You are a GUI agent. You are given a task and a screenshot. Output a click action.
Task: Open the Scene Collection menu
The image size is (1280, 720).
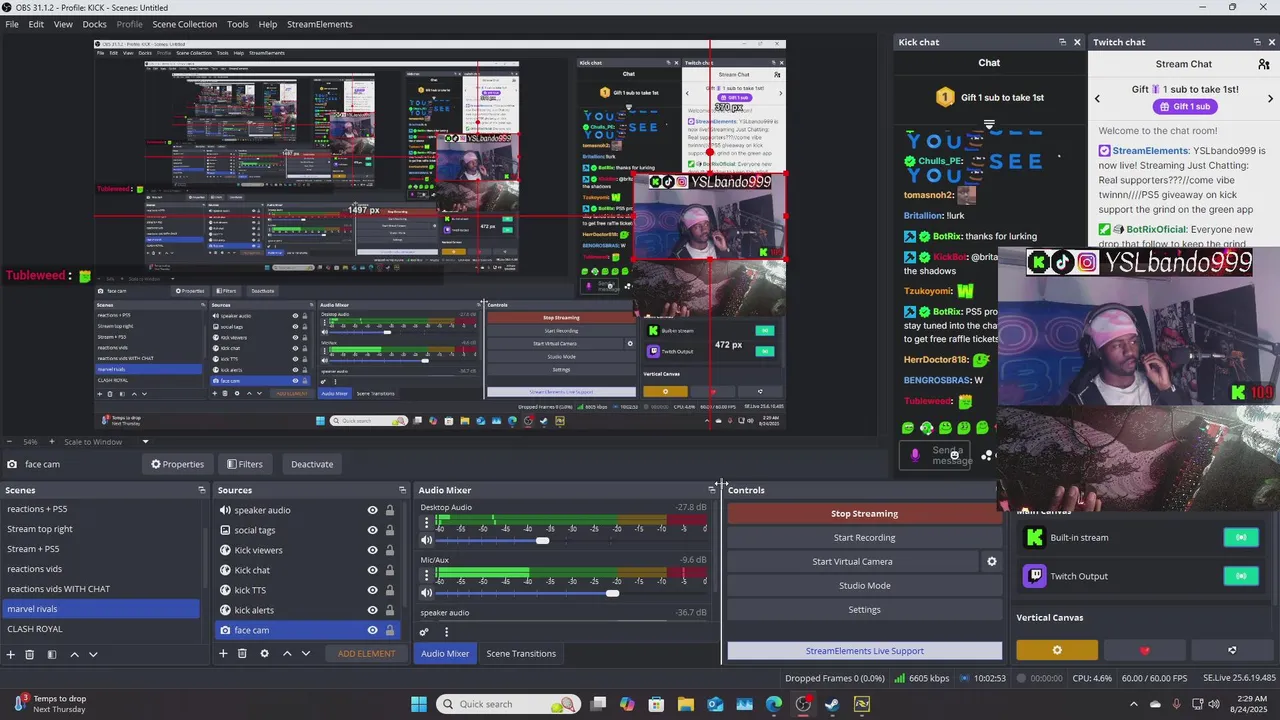tap(184, 24)
